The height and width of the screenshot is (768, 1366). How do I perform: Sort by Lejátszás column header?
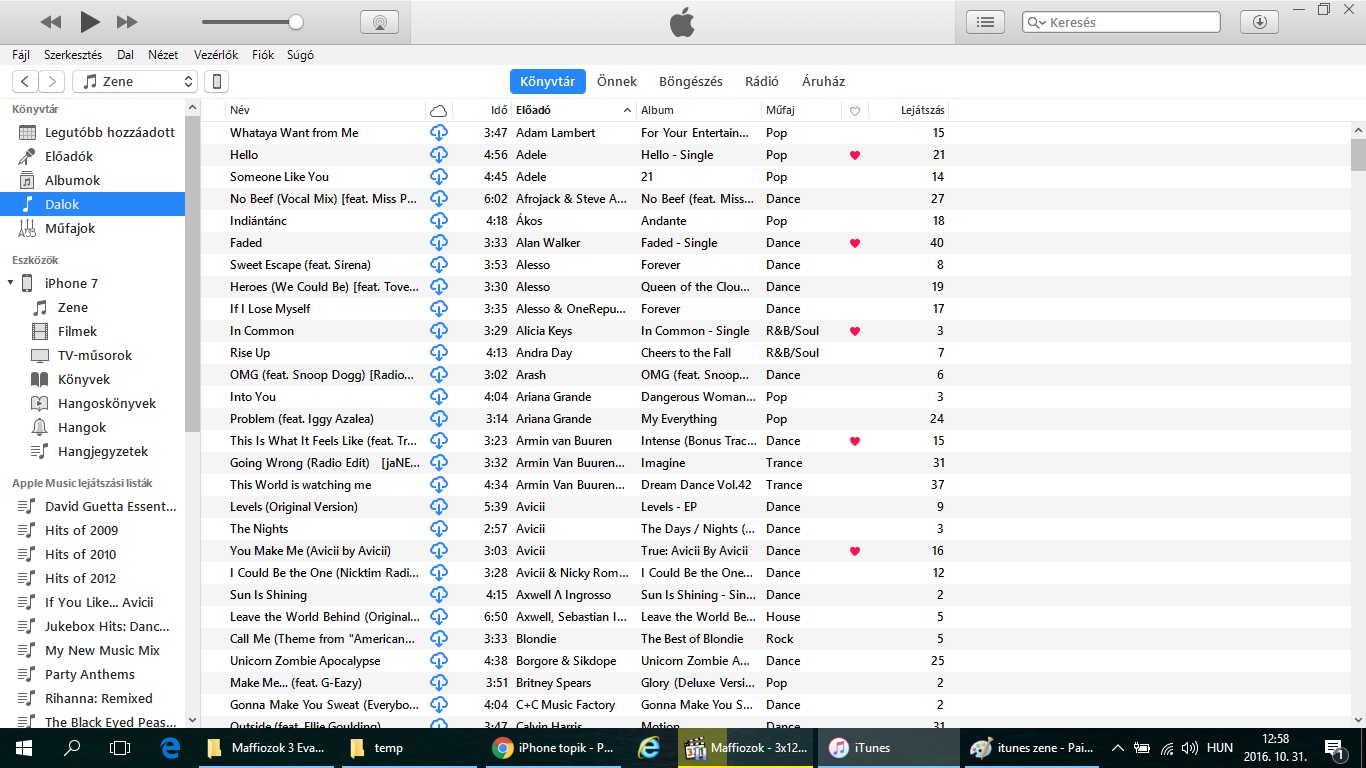pyautogui.click(x=908, y=110)
